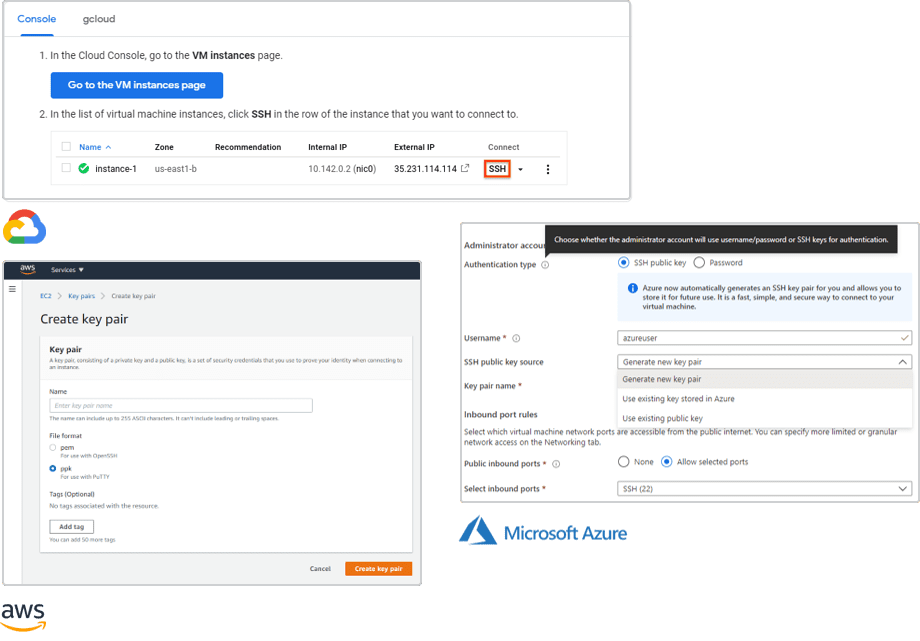Image resolution: width=920 pixels, height=641 pixels.
Task: Click the blue info icon in Azure notice
Action: point(632,288)
